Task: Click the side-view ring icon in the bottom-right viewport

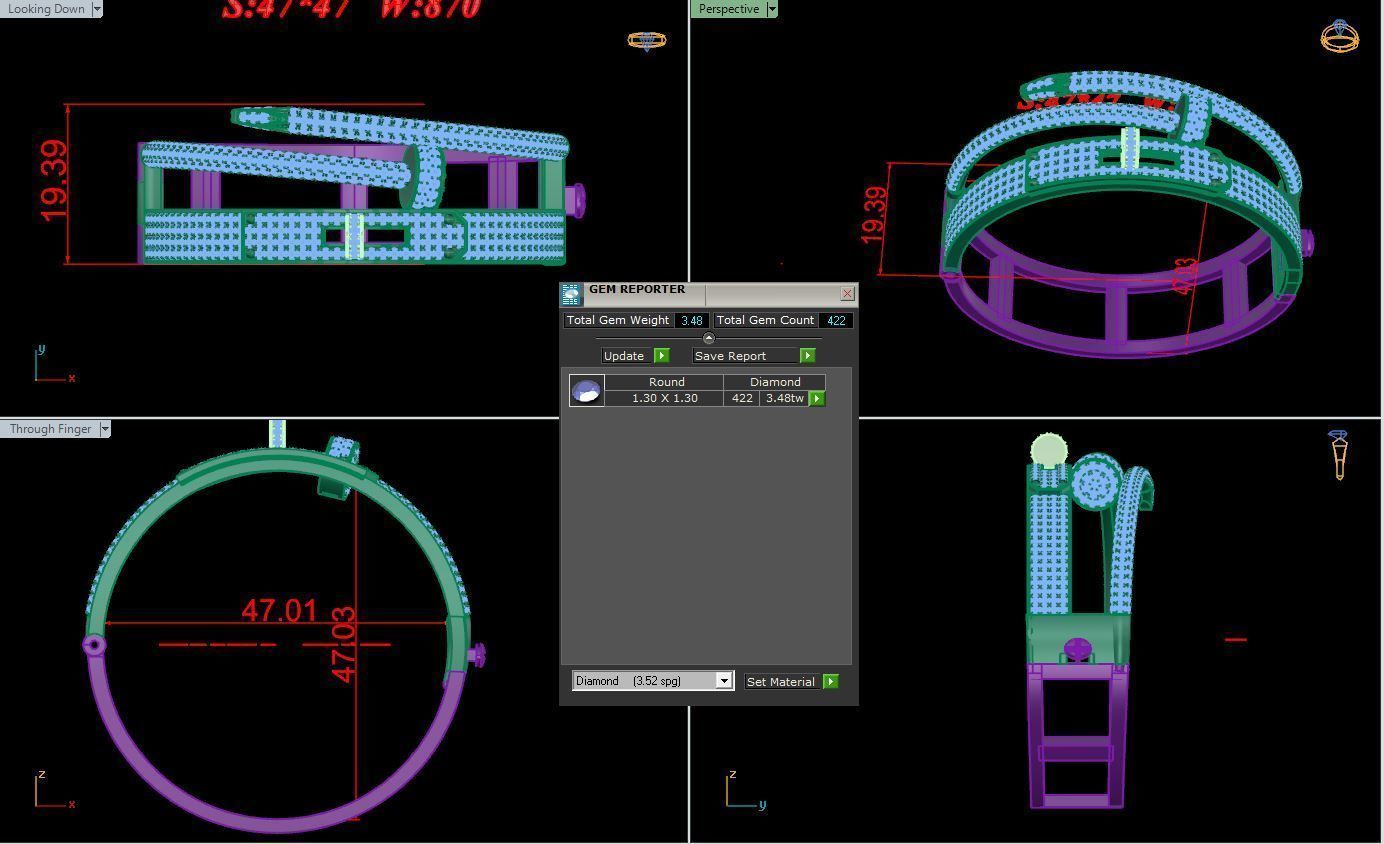Action: (x=1339, y=454)
